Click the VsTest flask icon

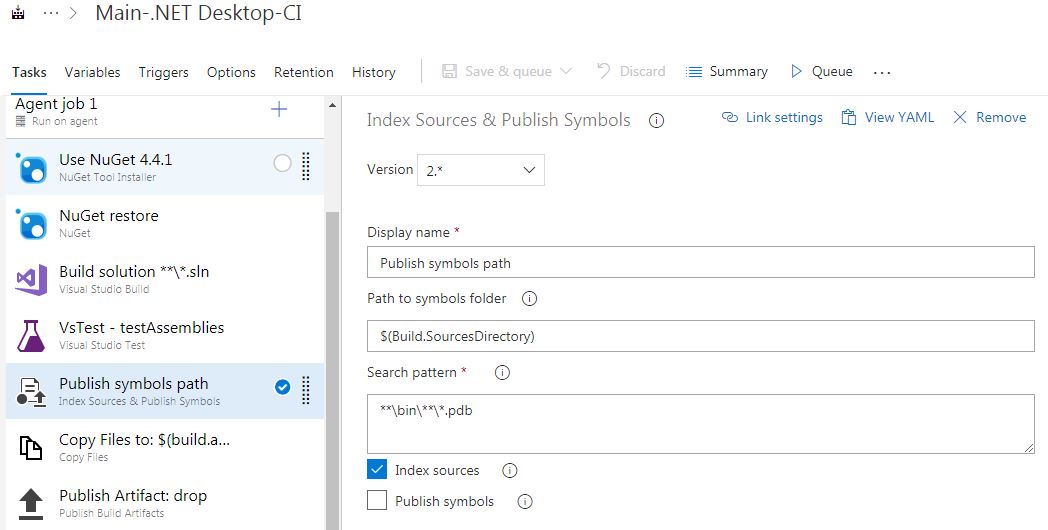[x=31, y=336]
